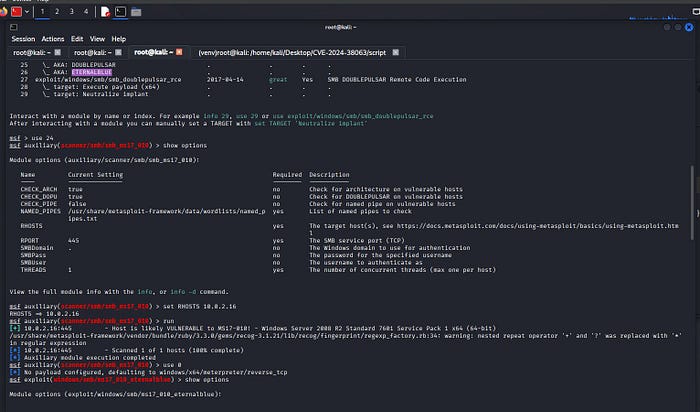The image size is (700, 412).
Task: Switch to workspace 4
Action: (86, 12)
